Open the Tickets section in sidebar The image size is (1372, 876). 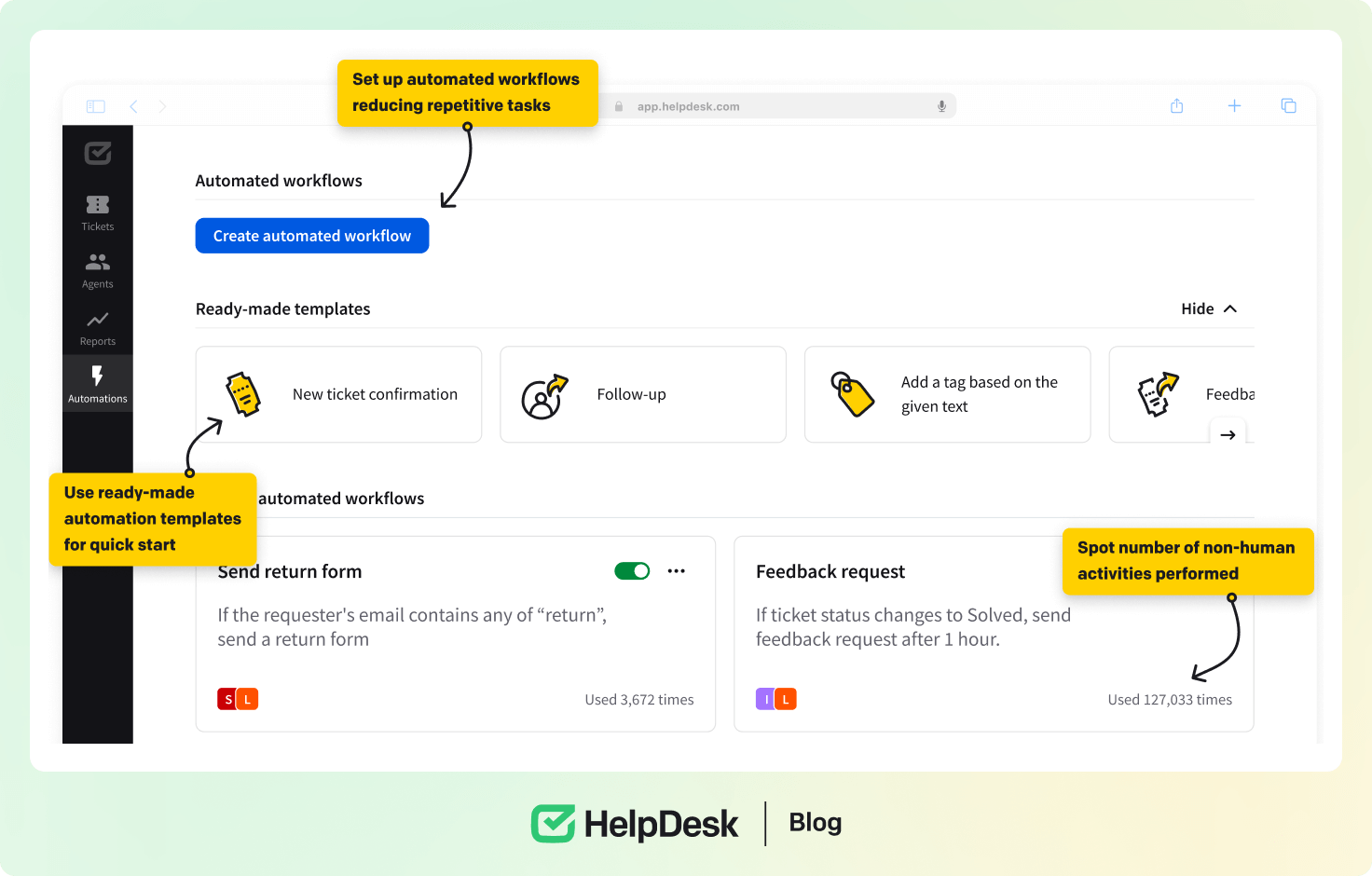[x=98, y=212]
